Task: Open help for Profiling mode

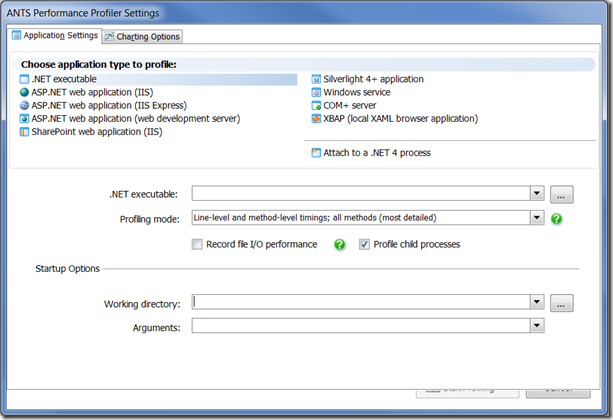Action: pos(556,219)
